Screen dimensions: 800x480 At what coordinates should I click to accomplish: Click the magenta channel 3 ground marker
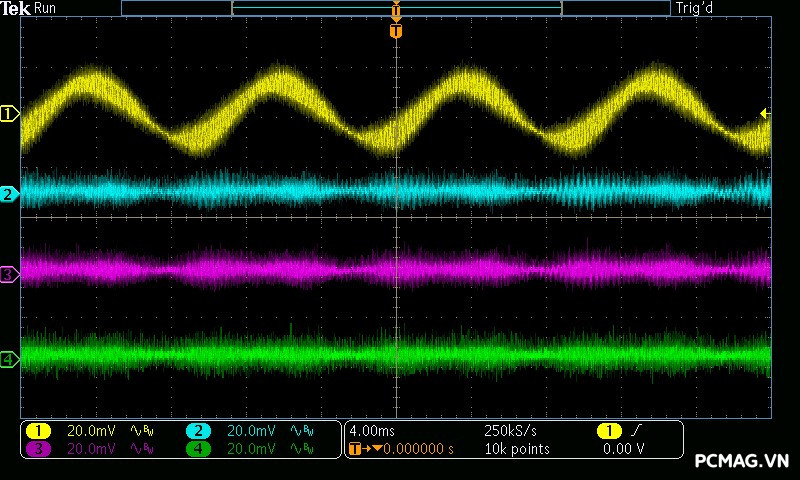[10, 274]
